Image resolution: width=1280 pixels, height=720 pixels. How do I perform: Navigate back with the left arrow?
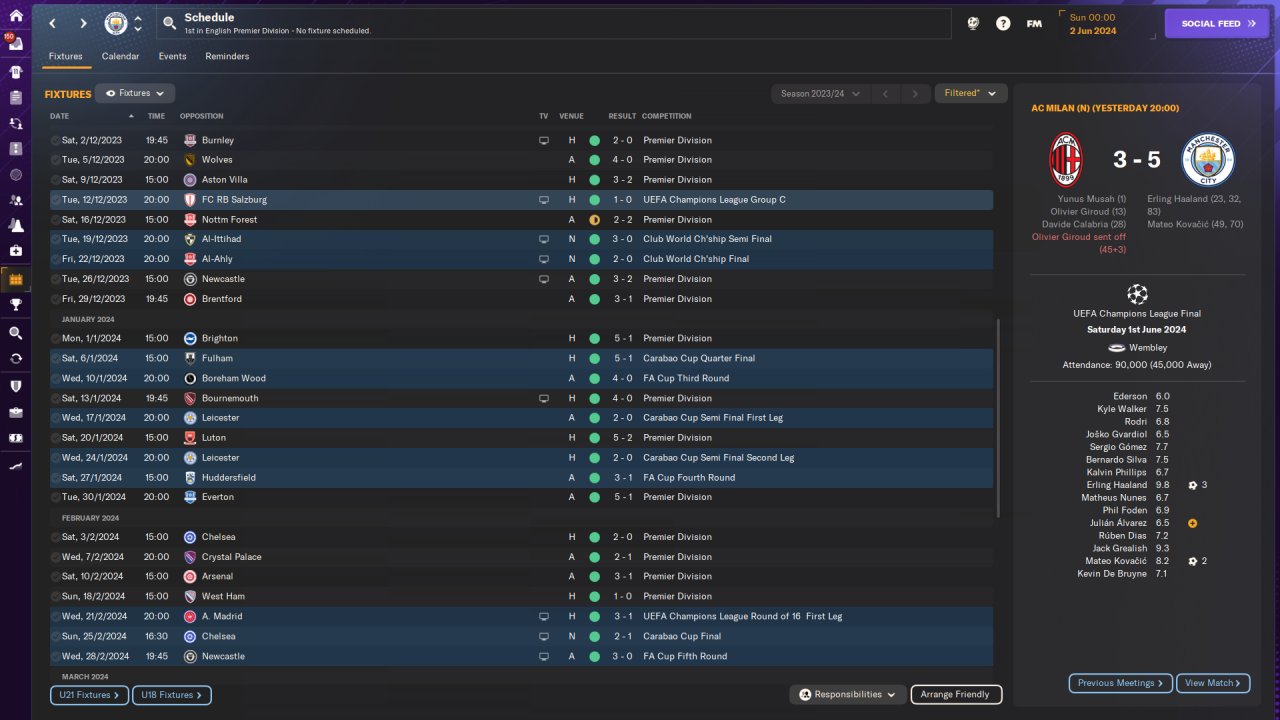(x=53, y=23)
